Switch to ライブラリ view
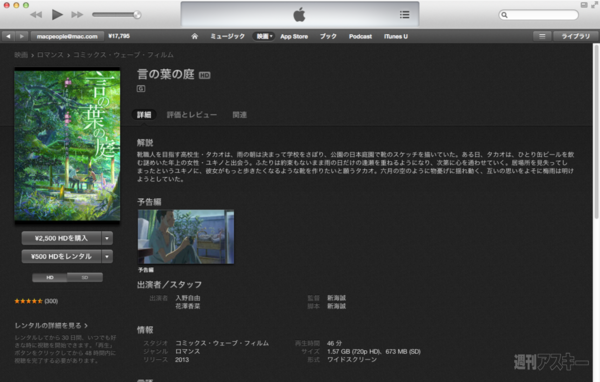The width and height of the screenshot is (600, 382). pyautogui.click(x=575, y=36)
